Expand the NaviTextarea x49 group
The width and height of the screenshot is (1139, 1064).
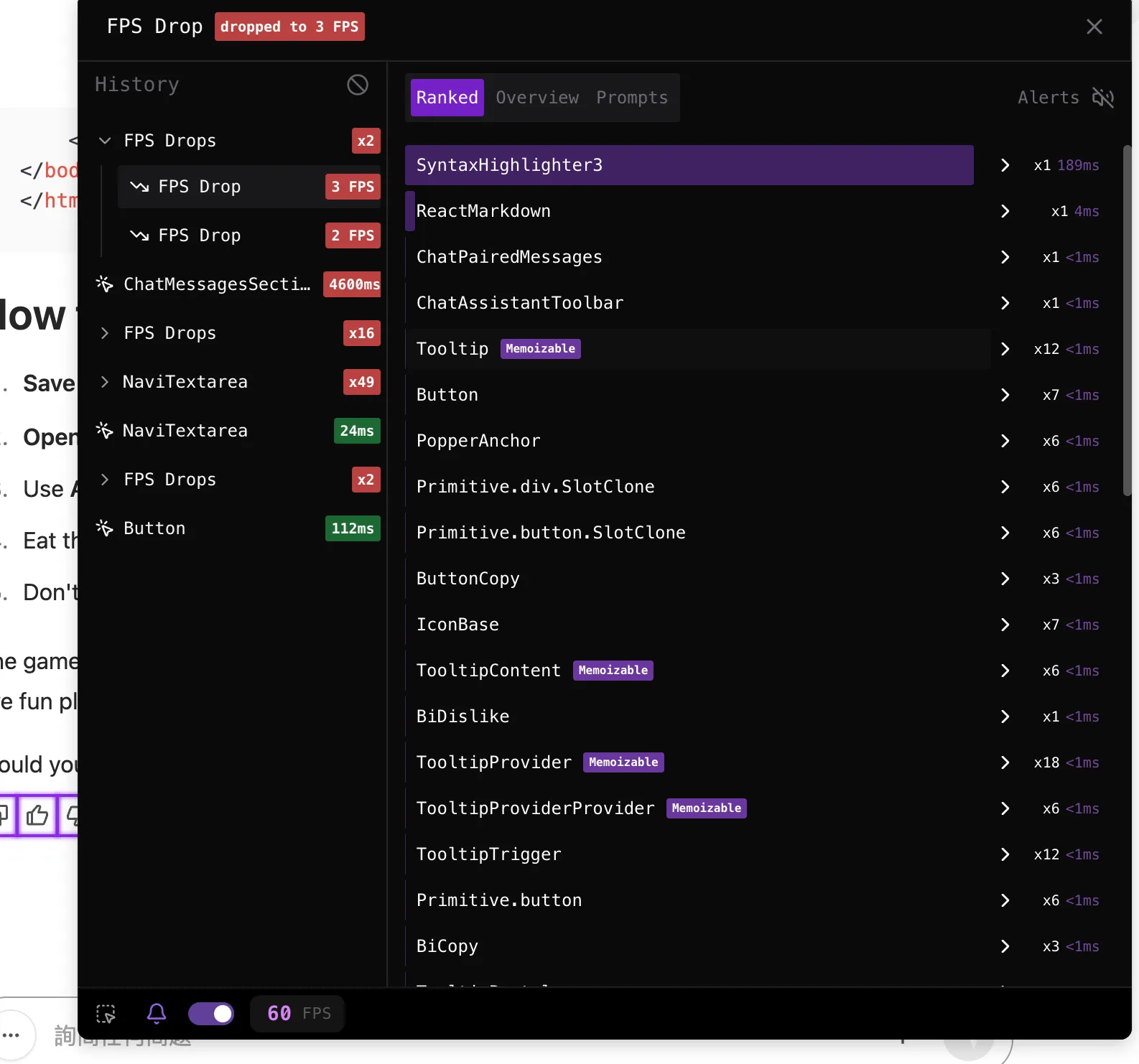click(105, 382)
